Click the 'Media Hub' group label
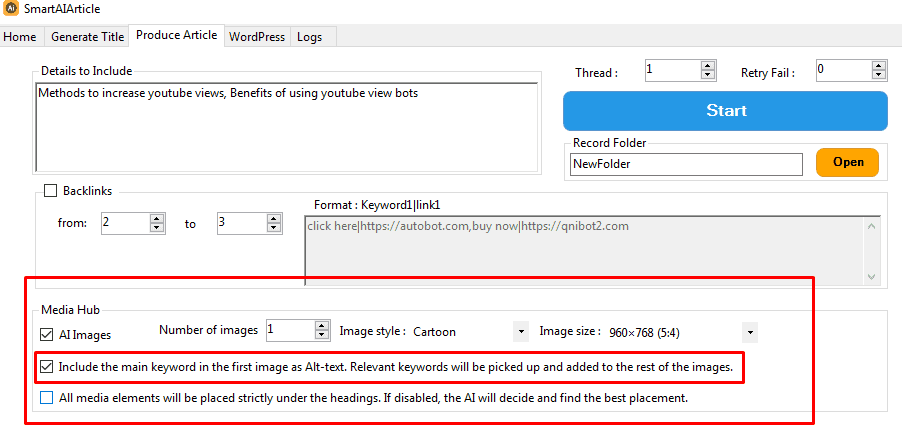 [x=70, y=310]
